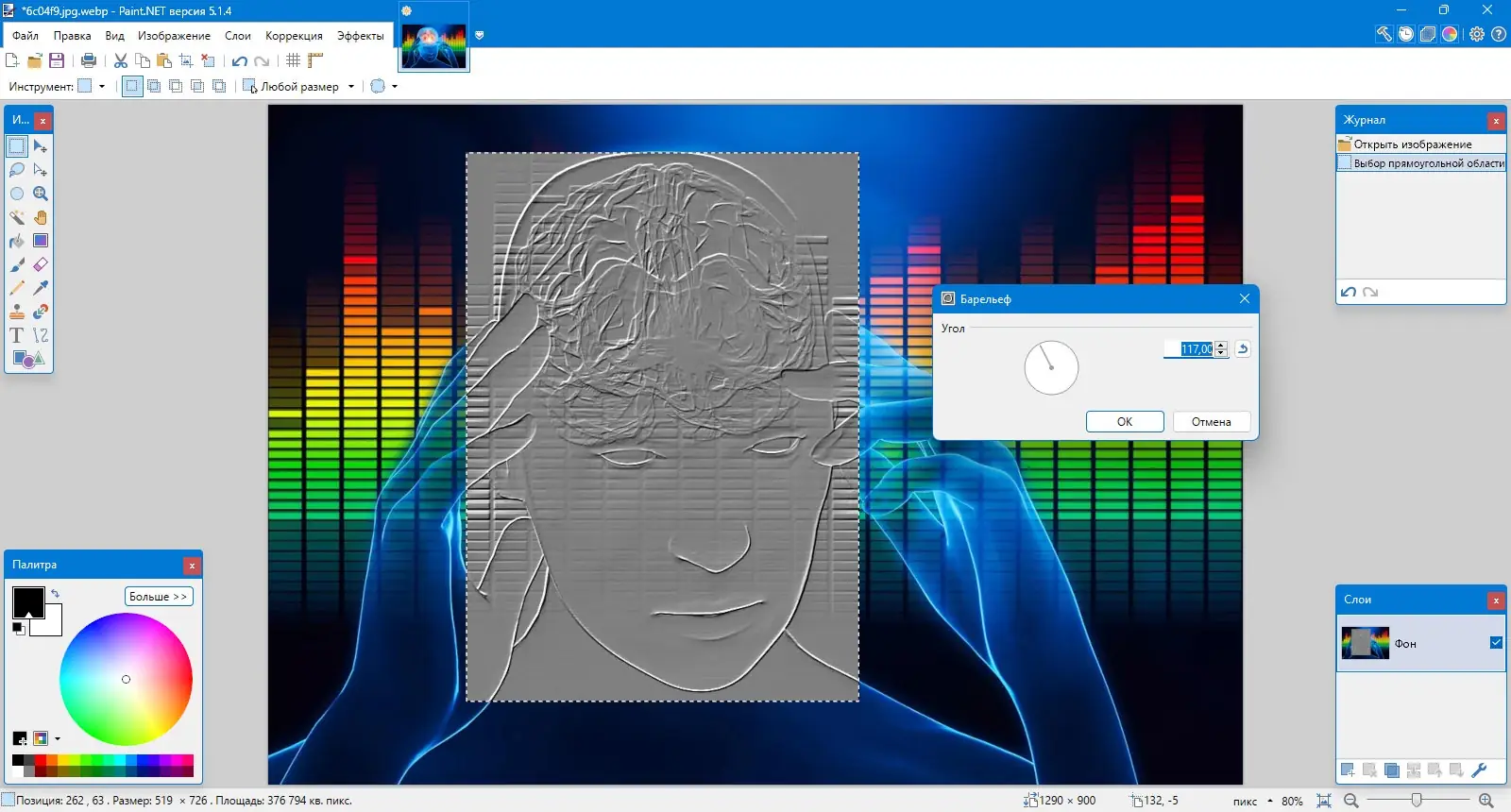
Task: Open the Инструмент tool chooser dropdown
Action: [91, 86]
